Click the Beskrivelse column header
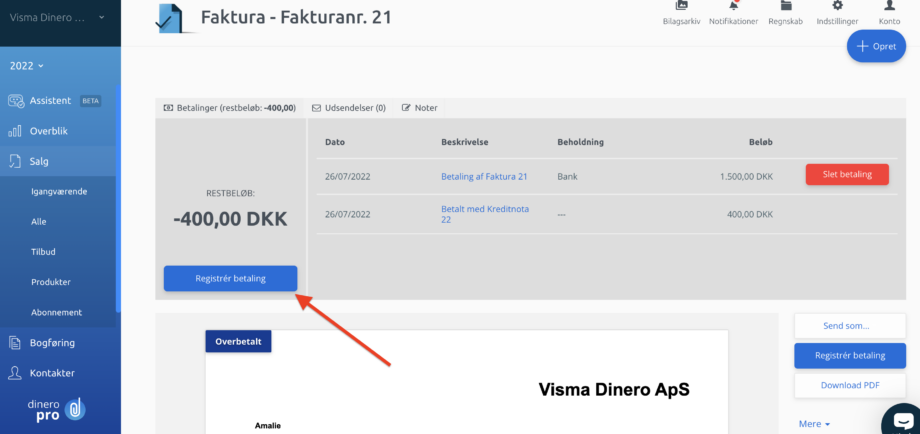The width and height of the screenshot is (920, 434). click(465, 142)
